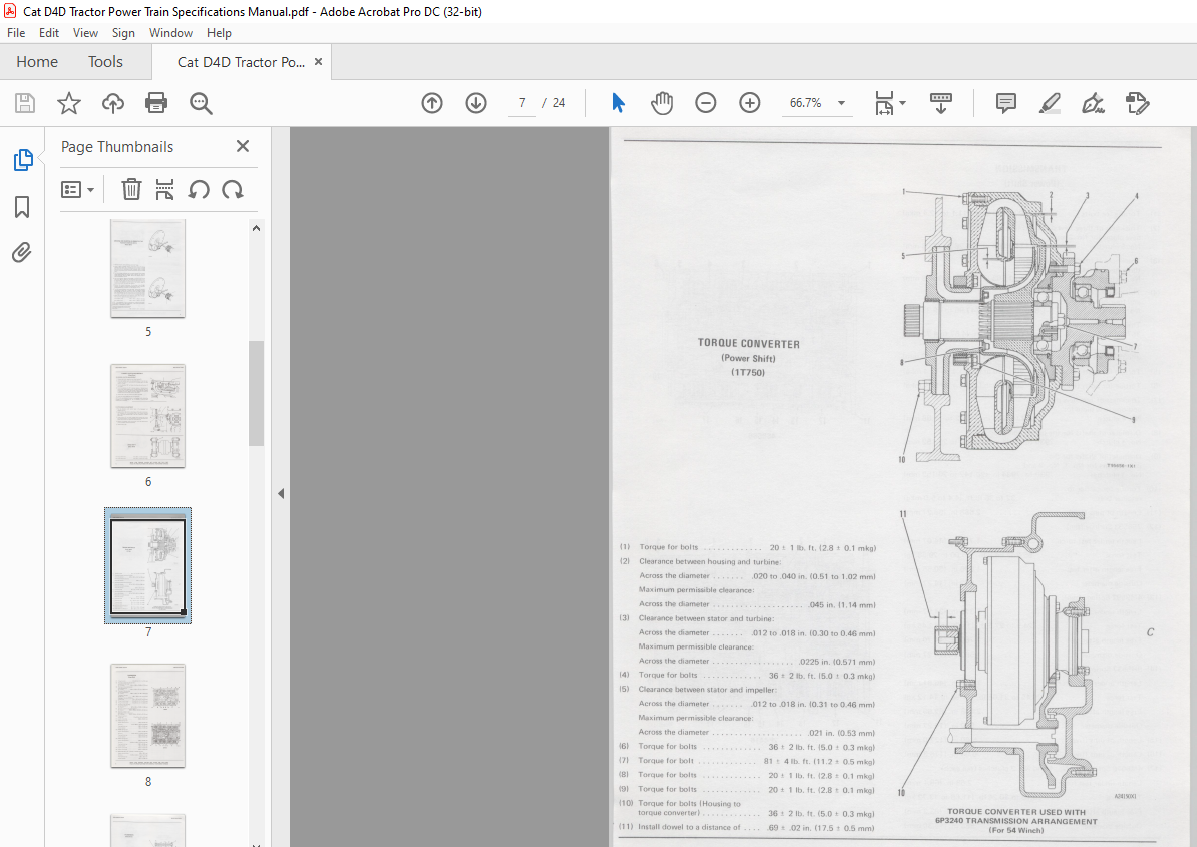The height and width of the screenshot is (847, 1197).
Task: Click the 66.7% zoom value field
Action: click(x=805, y=103)
